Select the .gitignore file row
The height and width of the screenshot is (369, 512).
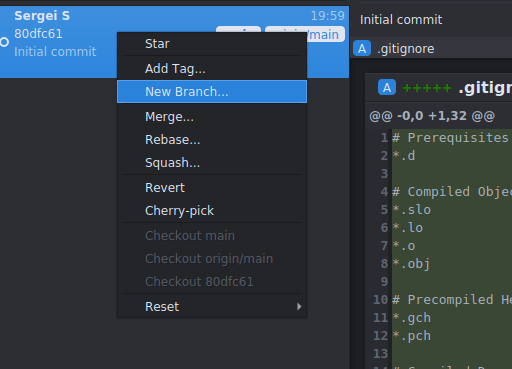click(x=432, y=49)
